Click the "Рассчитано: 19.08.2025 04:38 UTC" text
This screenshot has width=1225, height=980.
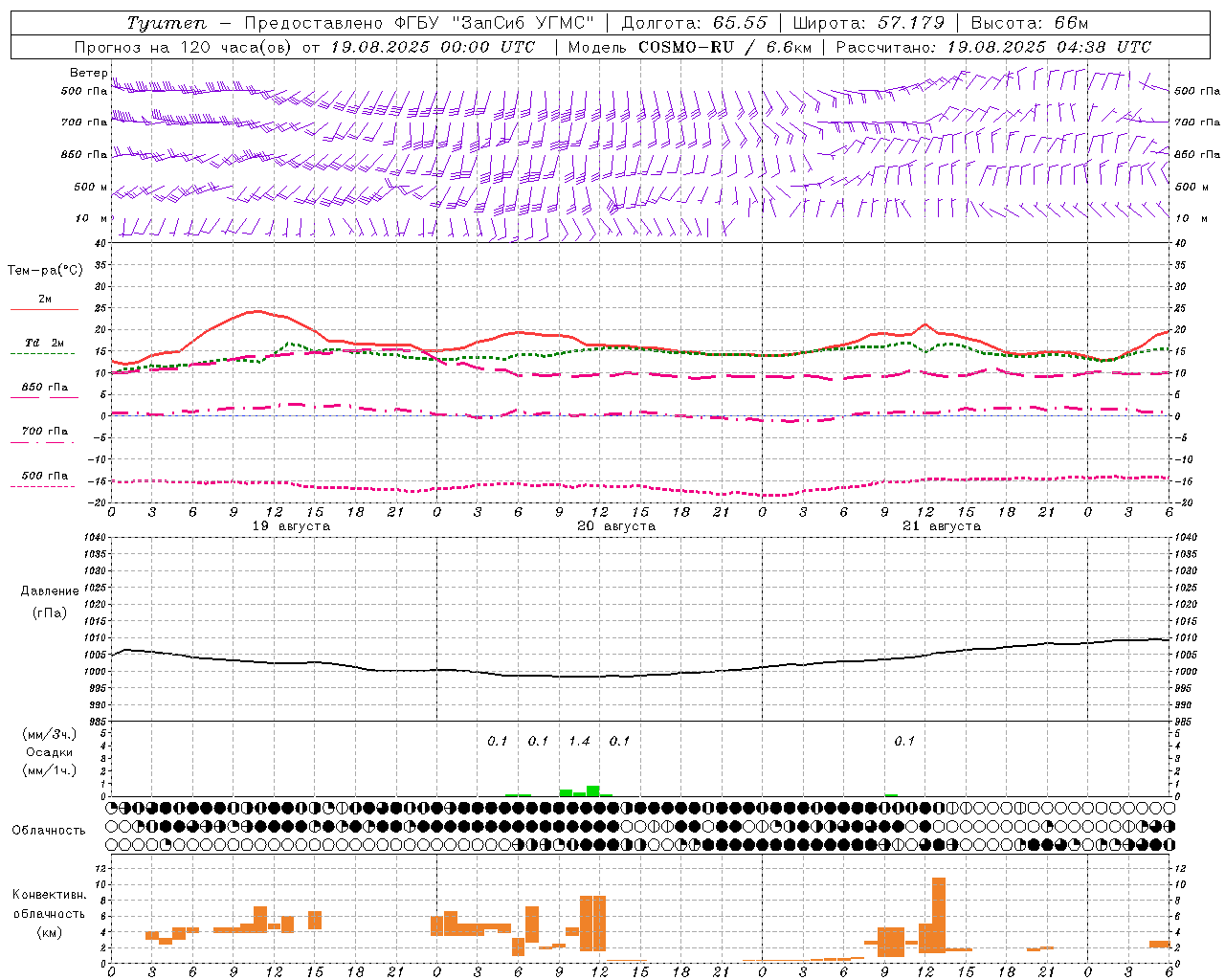tap(993, 47)
